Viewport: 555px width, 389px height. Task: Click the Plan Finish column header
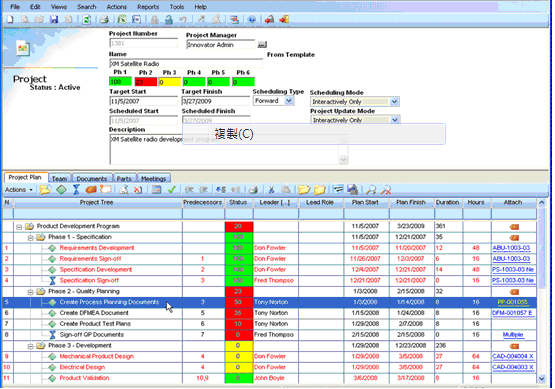coord(411,202)
